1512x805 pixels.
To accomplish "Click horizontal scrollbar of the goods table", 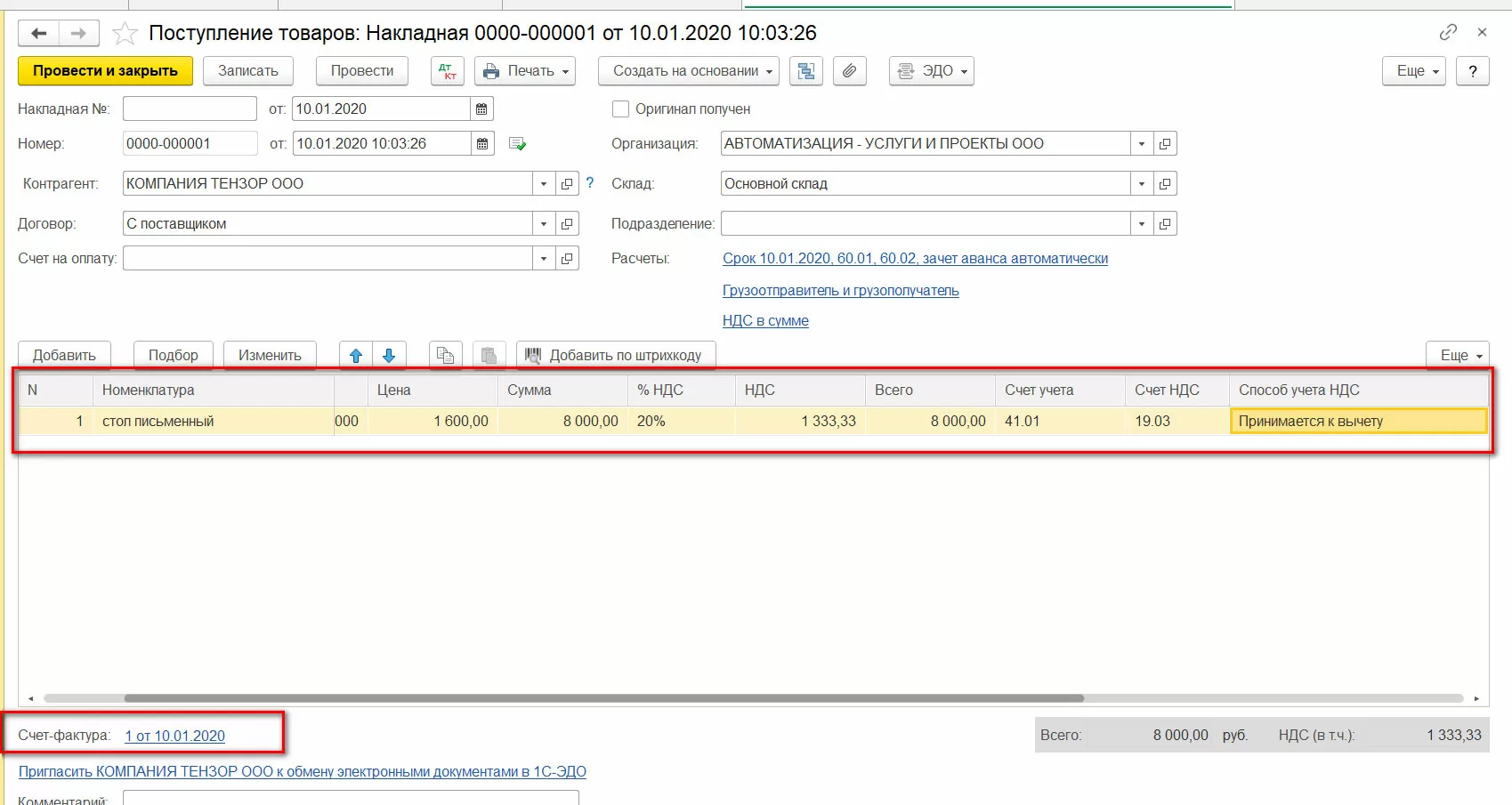I will point(604,698).
